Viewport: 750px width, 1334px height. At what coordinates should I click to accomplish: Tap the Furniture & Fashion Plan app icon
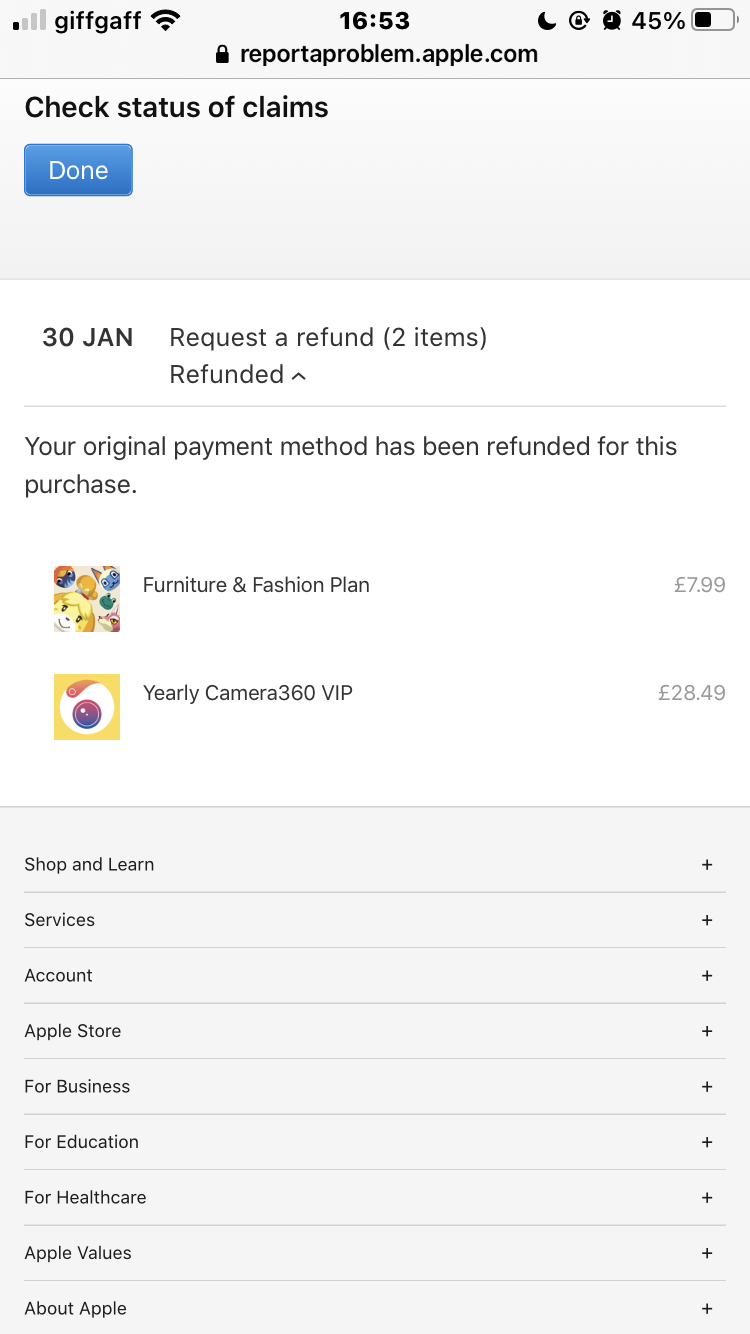(x=87, y=598)
